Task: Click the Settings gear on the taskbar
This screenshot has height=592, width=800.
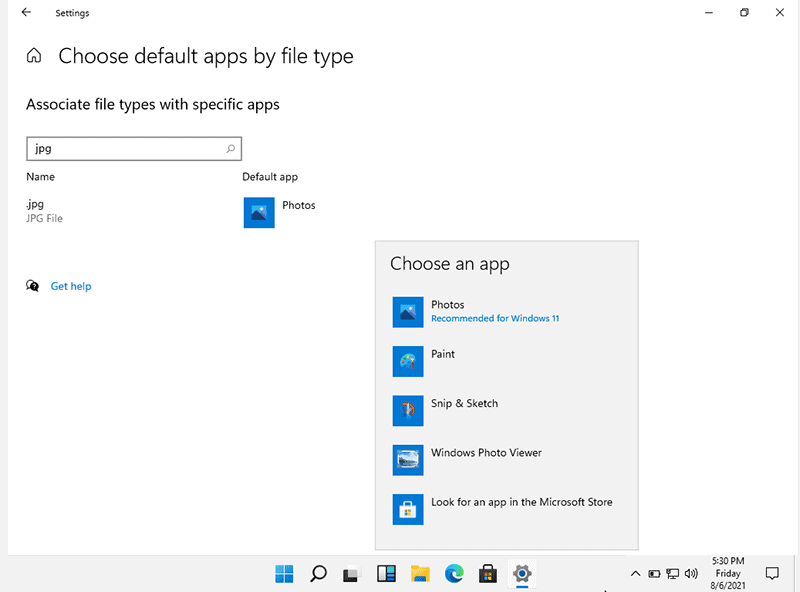Action: click(x=522, y=574)
